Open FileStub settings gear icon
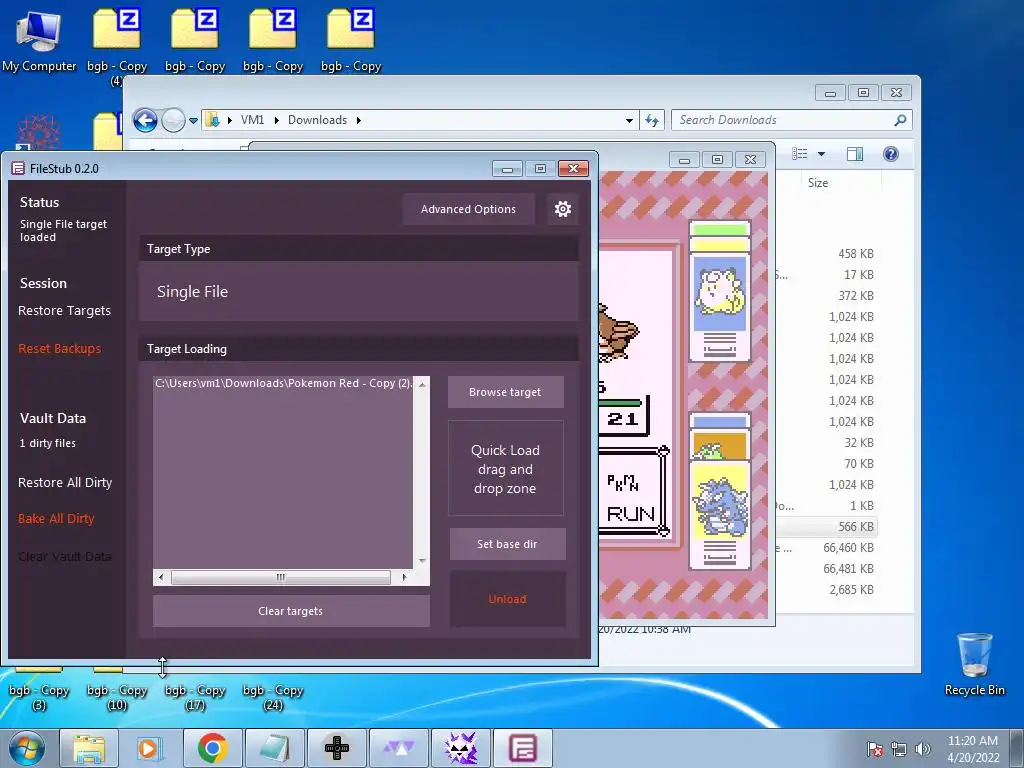The height and width of the screenshot is (768, 1024). click(562, 209)
